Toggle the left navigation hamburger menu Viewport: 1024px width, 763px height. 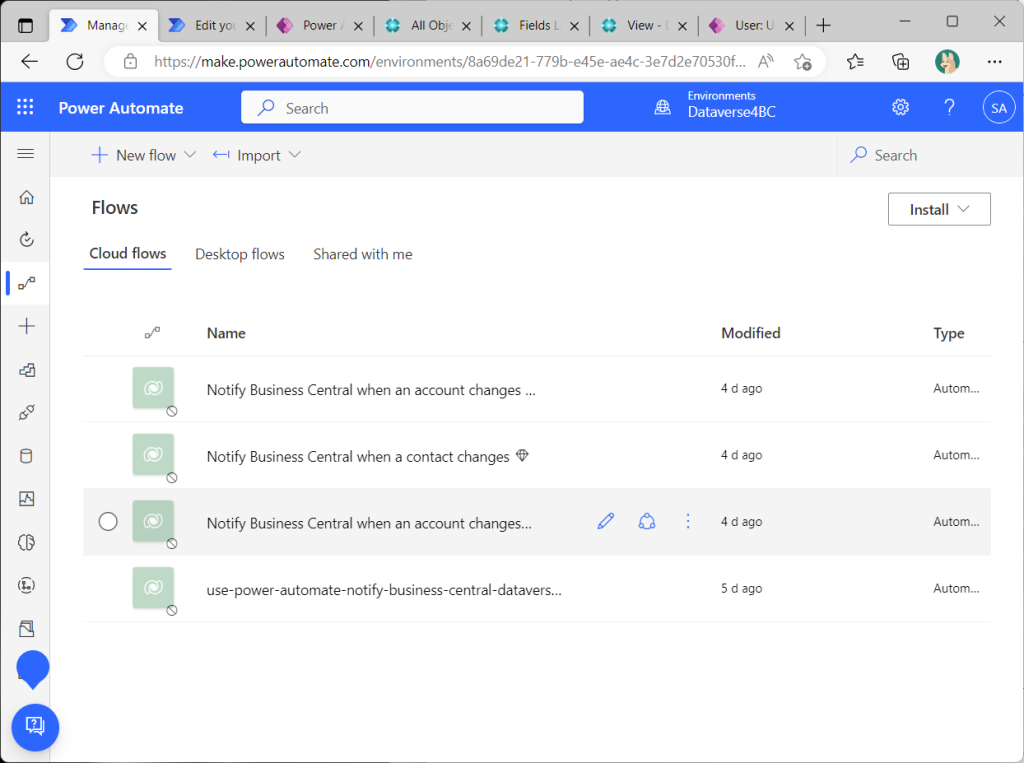[x=26, y=154]
